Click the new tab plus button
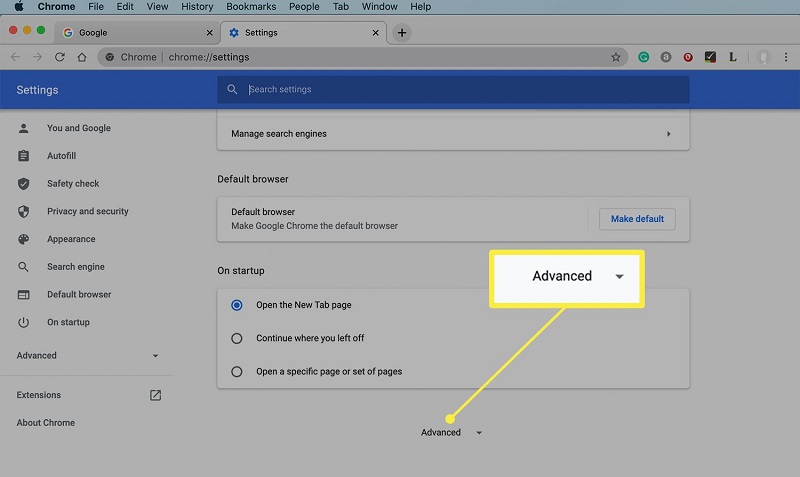The height and width of the screenshot is (477, 800). pos(402,33)
